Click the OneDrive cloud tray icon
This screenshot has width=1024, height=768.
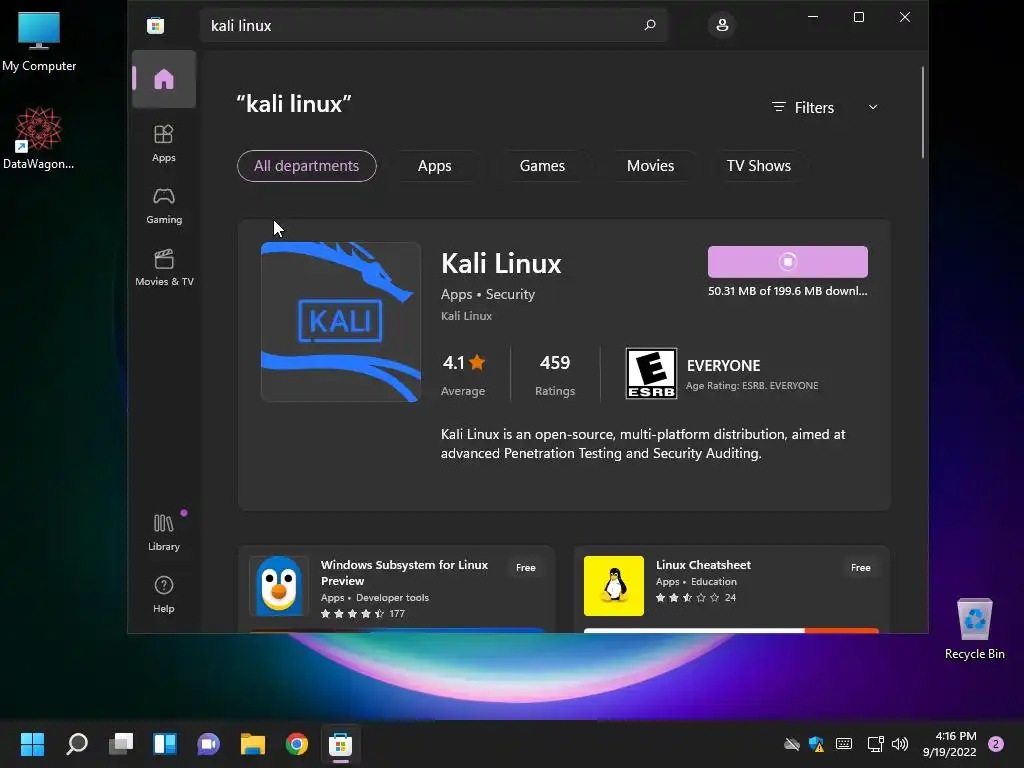tap(792, 744)
